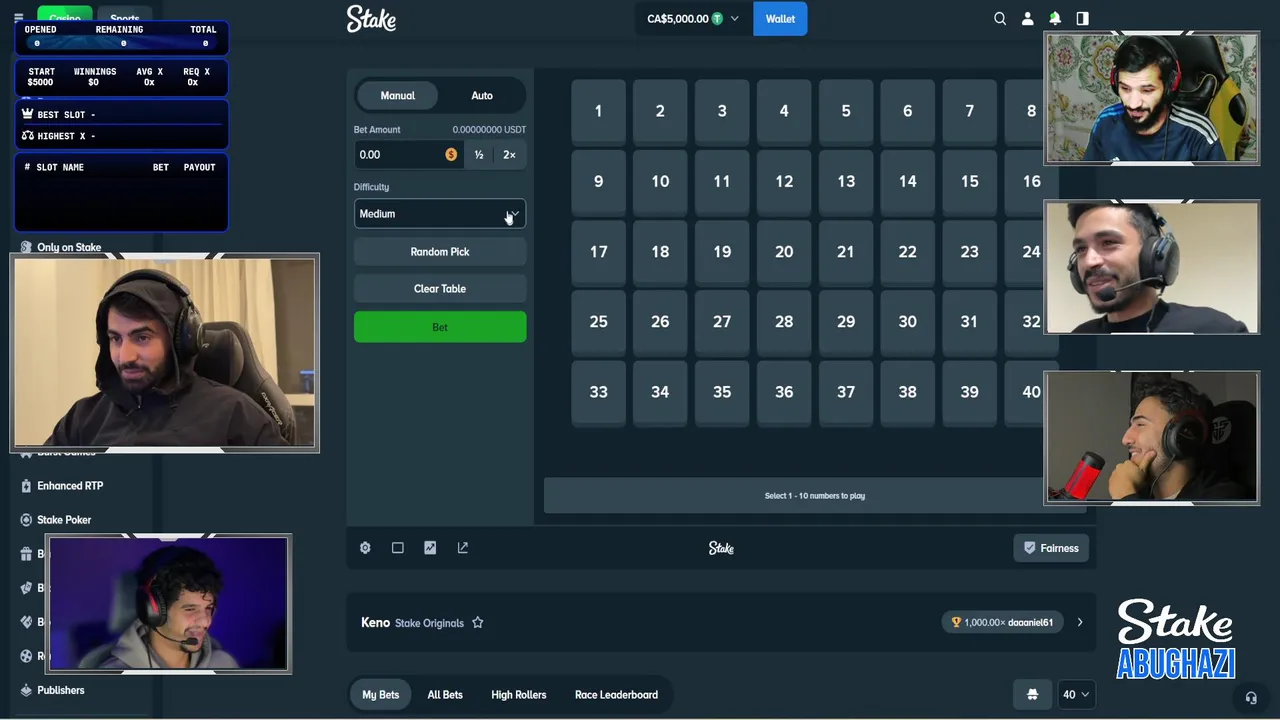Image resolution: width=1280 pixels, height=720 pixels.
Task: Pick Keno number 26
Action: click(x=660, y=321)
